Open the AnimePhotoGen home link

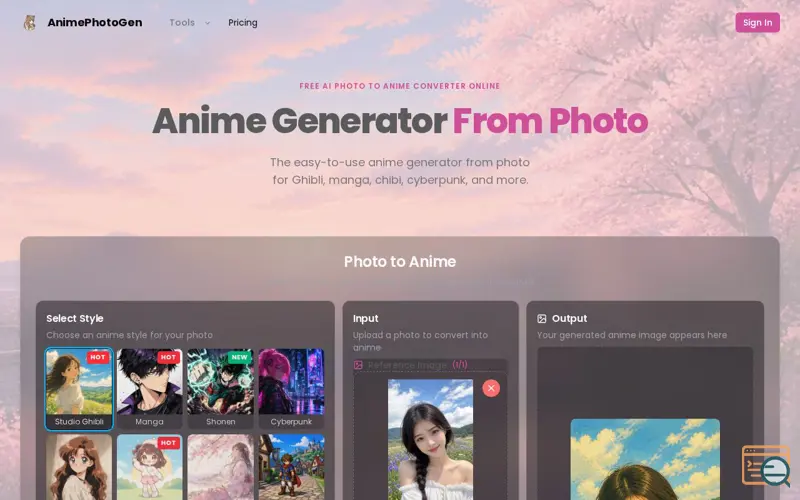(x=94, y=22)
